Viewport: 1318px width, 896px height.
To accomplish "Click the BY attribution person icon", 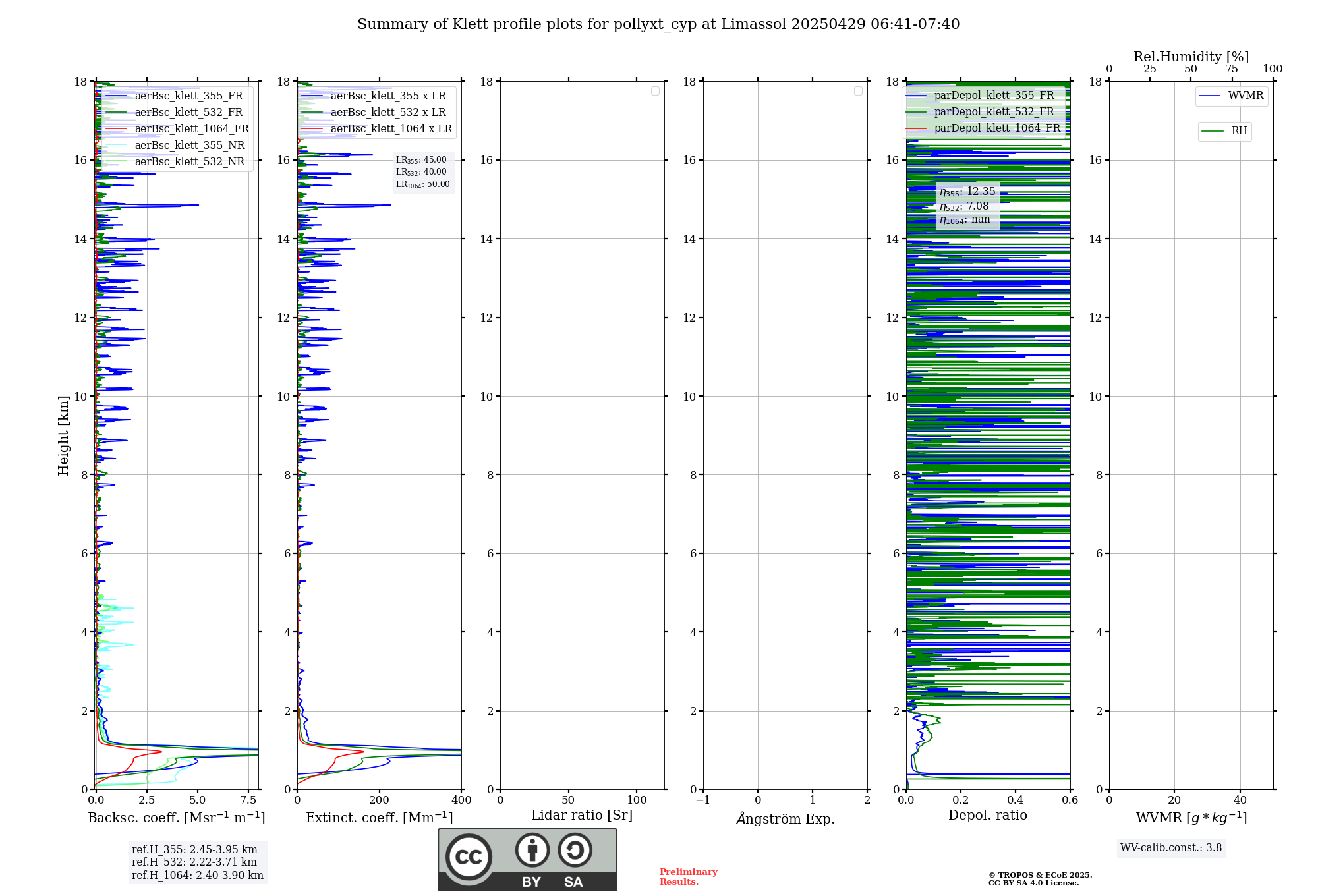I will [x=532, y=850].
